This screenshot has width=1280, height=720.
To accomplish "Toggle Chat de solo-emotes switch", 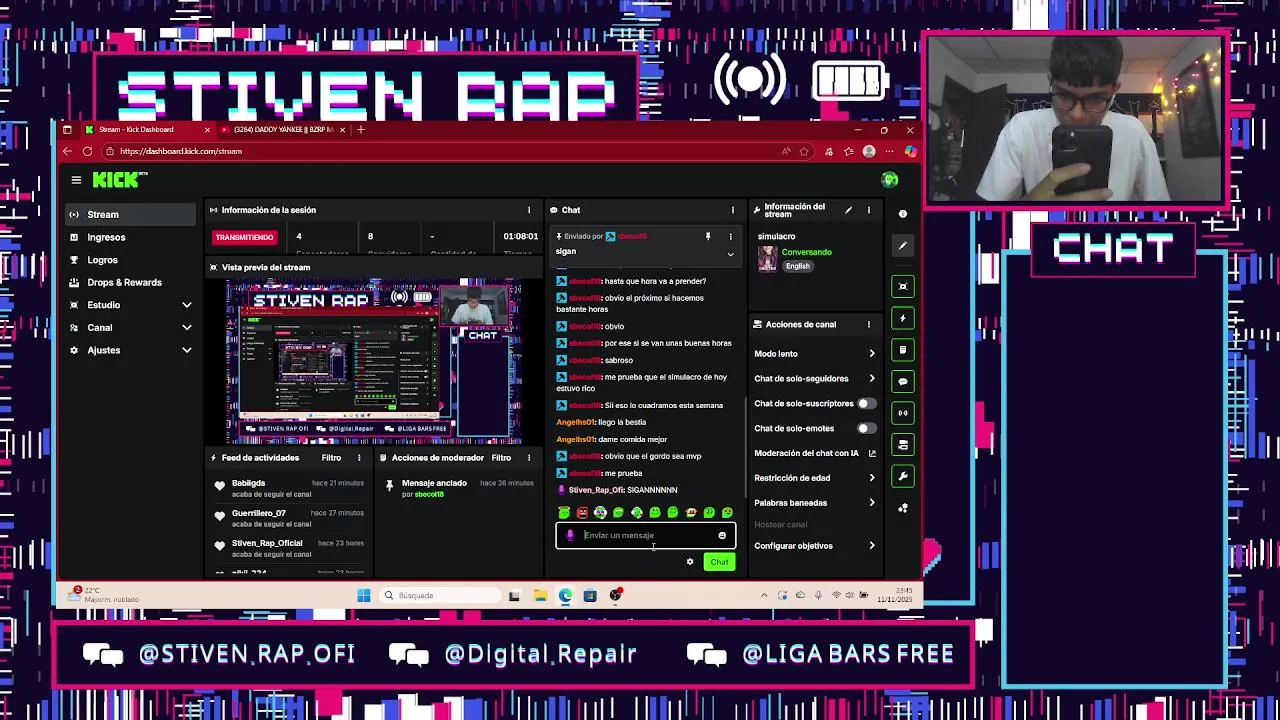I will coord(866,429).
